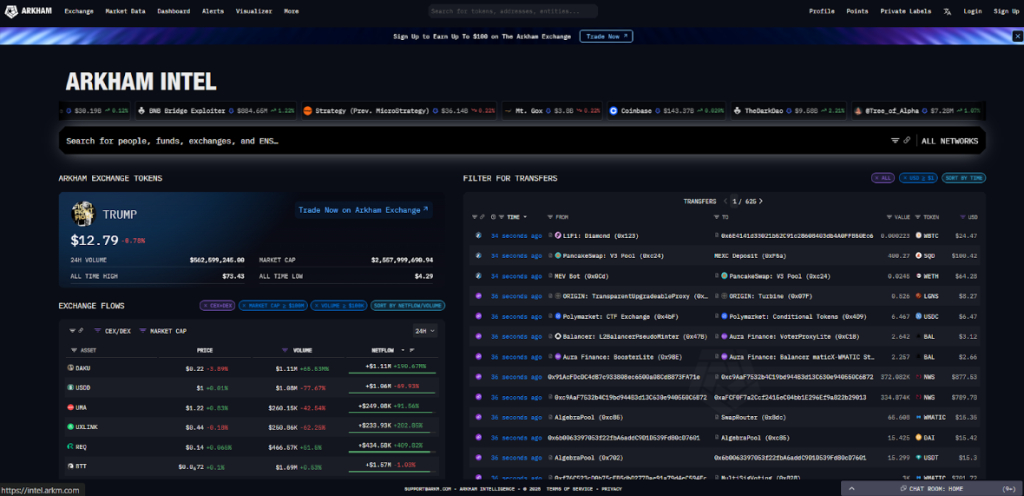Remove the CEX+DEX filter chip
Screen dimensions: 1024x496
[x=217, y=305]
